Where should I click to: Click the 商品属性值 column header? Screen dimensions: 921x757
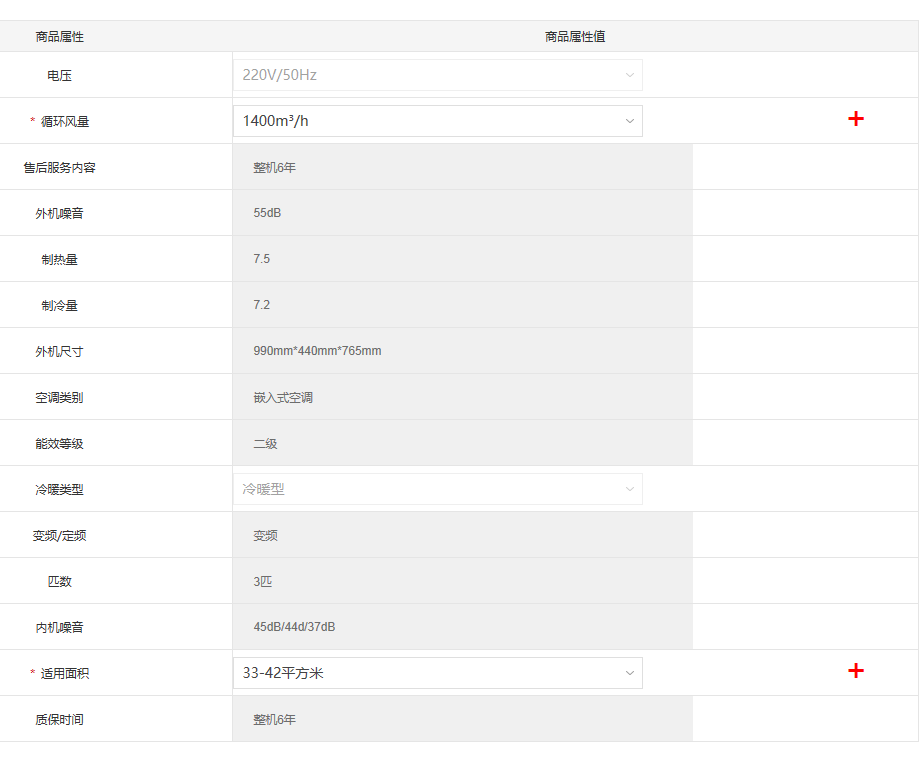tap(574, 36)
